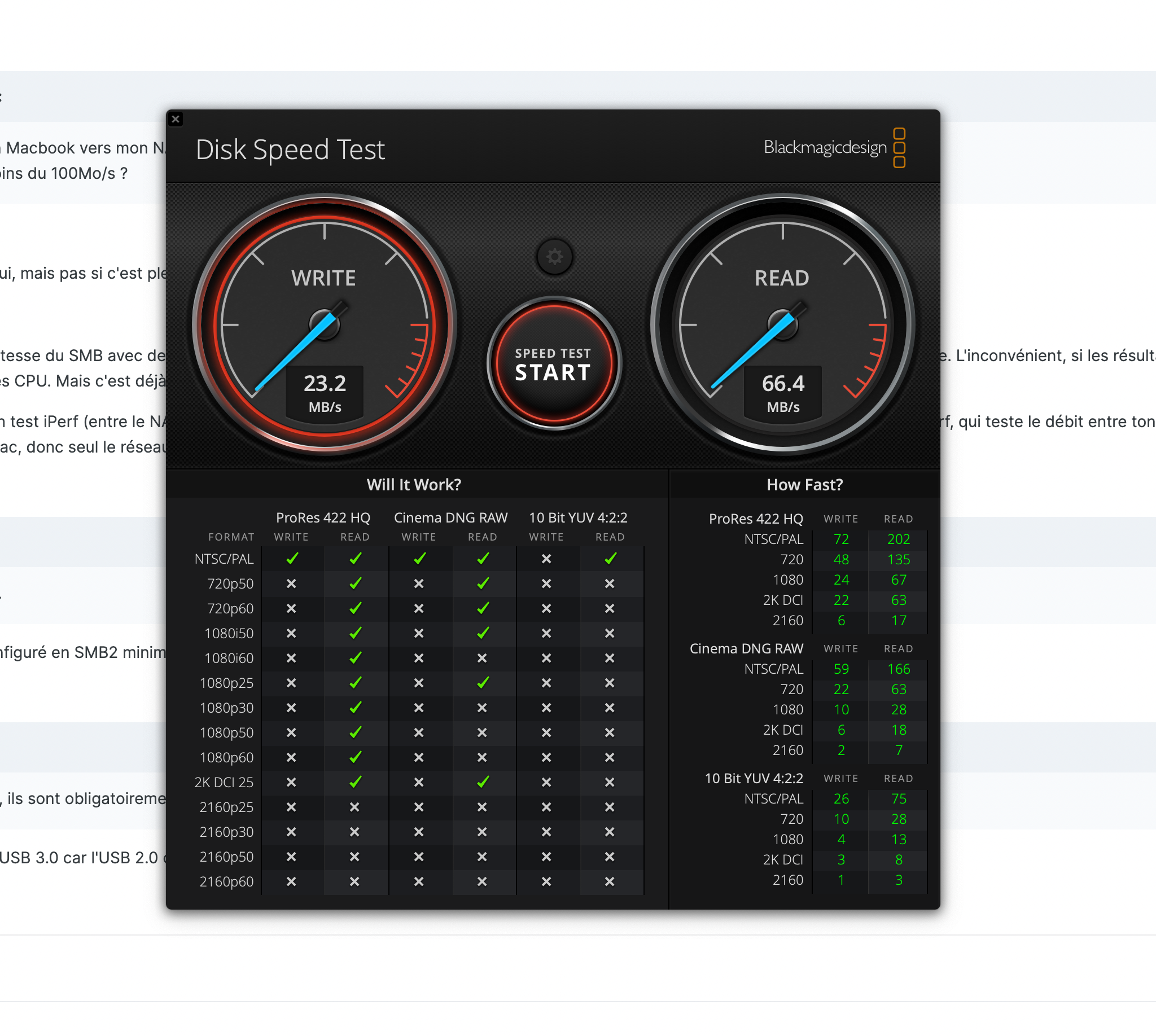This screenshot has width=1156, height=1036.
Task: Click the 2160p25 row label
Action: pos(227,807)
